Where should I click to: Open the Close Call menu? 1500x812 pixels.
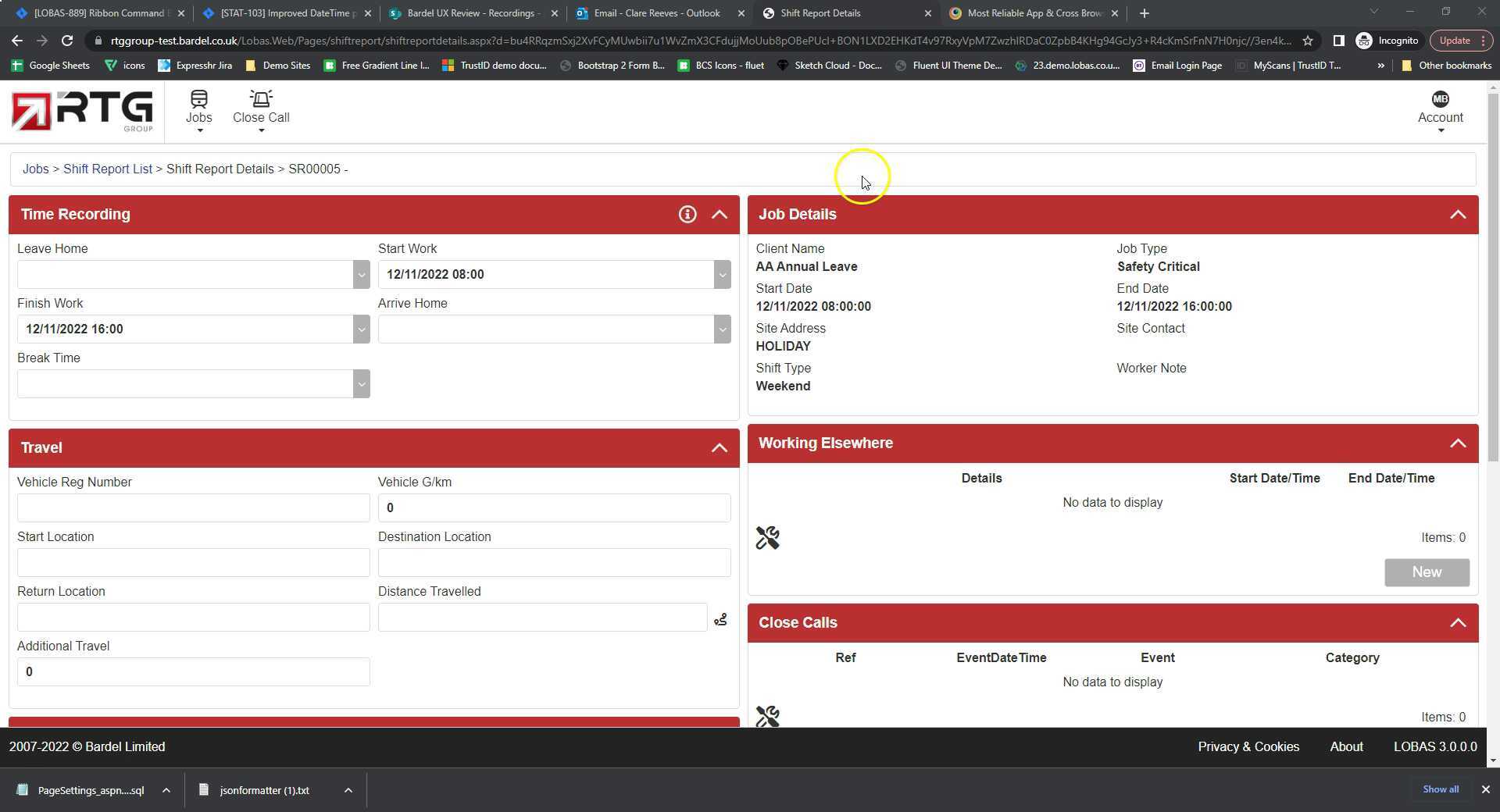261,109
